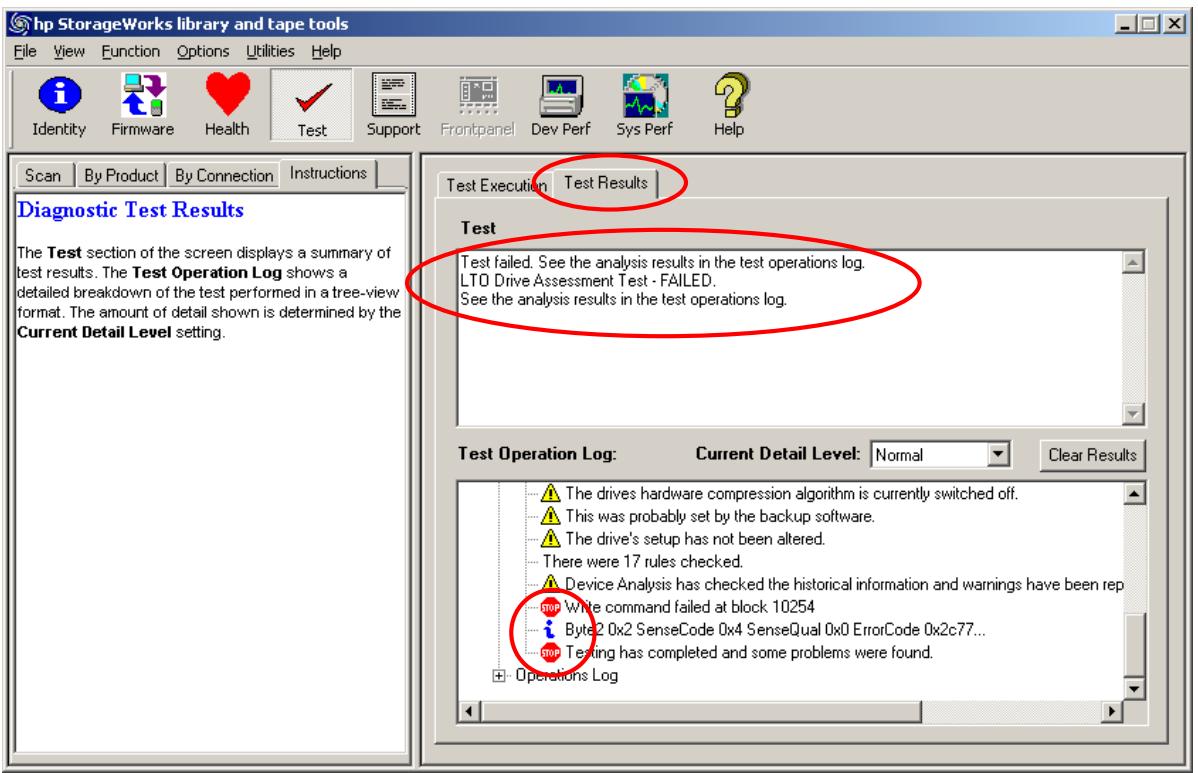Switch to the Test Execution tab

coord(494,185)
